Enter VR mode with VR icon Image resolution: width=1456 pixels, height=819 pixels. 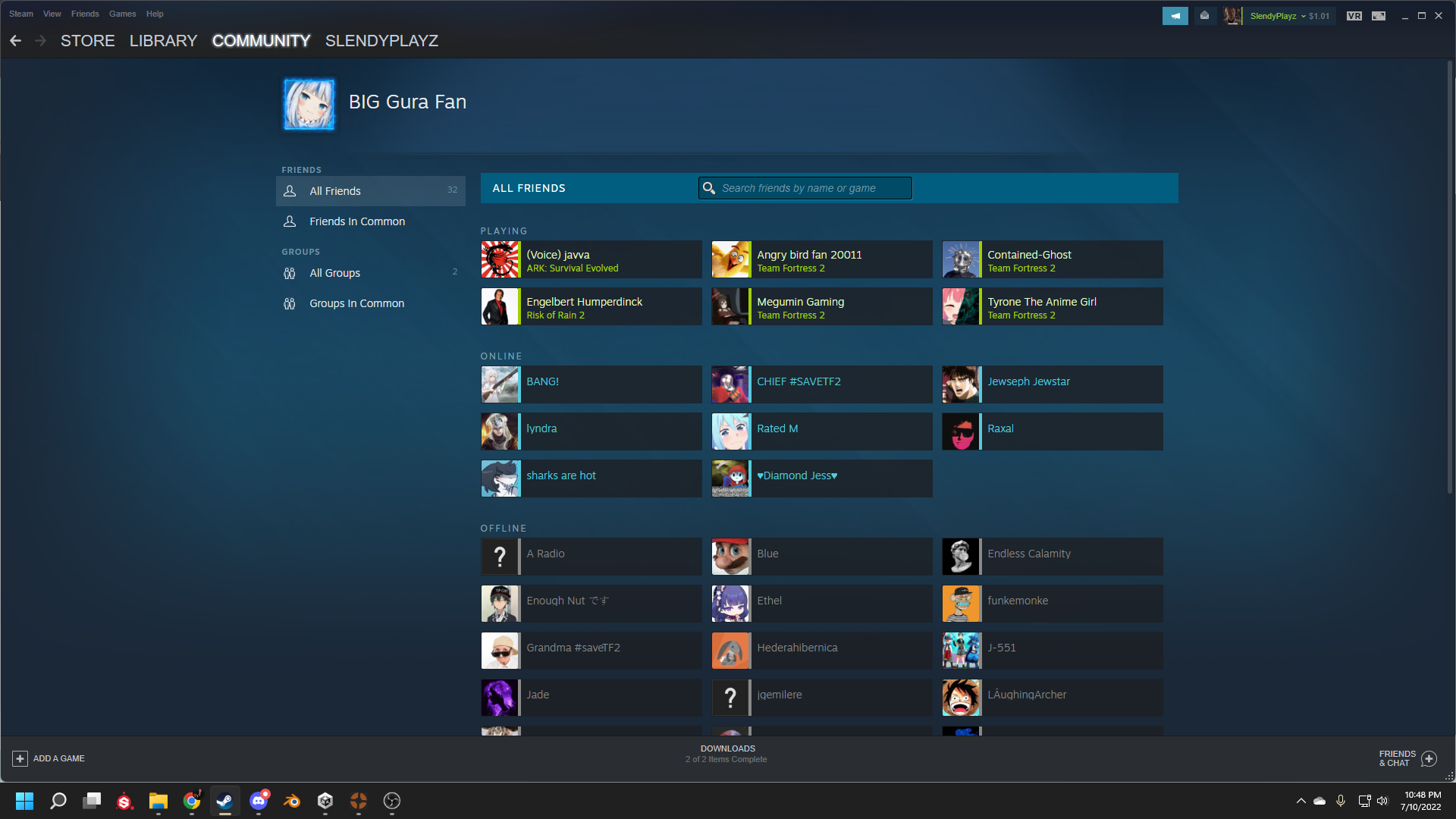(x=1354, y=16)
